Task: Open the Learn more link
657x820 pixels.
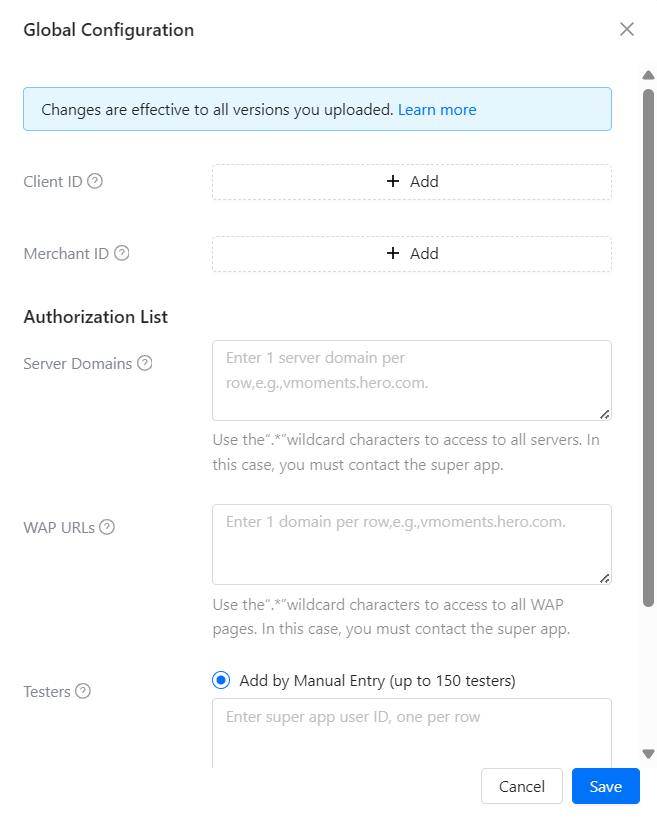Action: (x=437, y=110)
